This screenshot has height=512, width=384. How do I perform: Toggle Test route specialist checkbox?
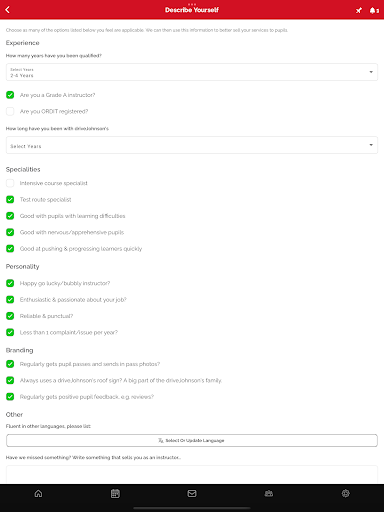tap(10, 199)
